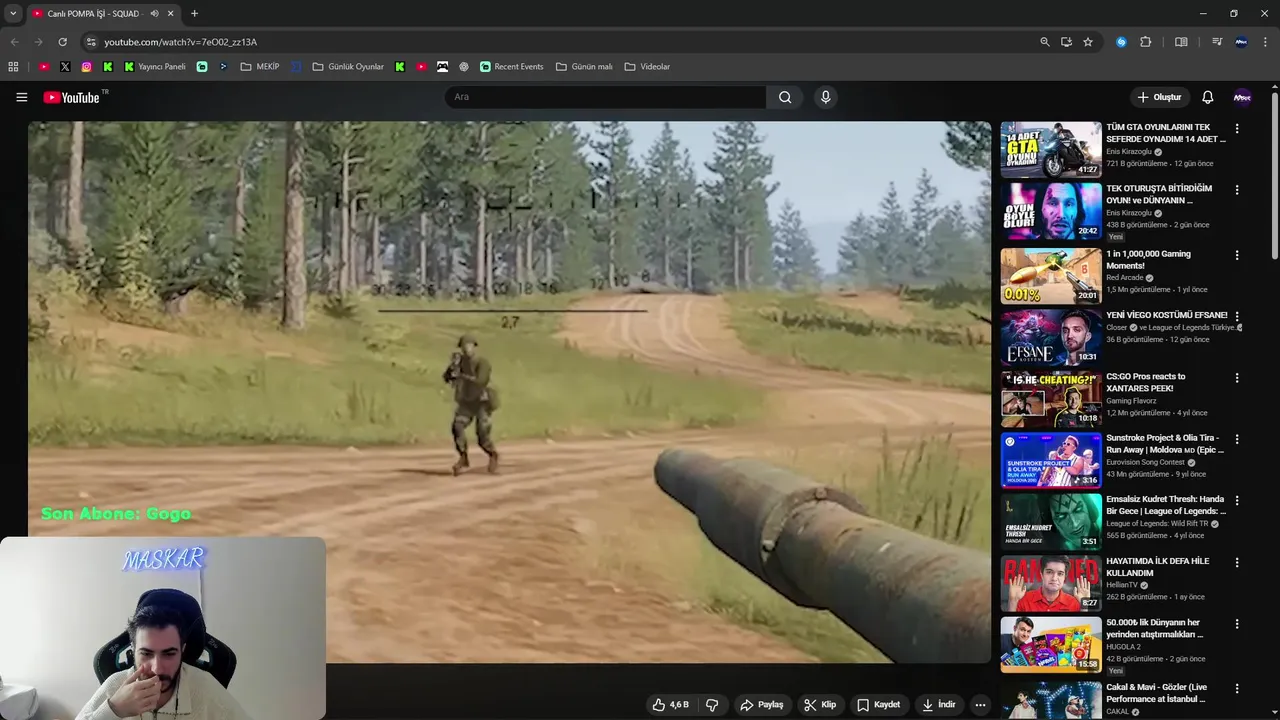Viewport: 1280px width, 720px height.
Task: Open the Günün malı bookmarks folder
Action: click(x=584, y=67)
